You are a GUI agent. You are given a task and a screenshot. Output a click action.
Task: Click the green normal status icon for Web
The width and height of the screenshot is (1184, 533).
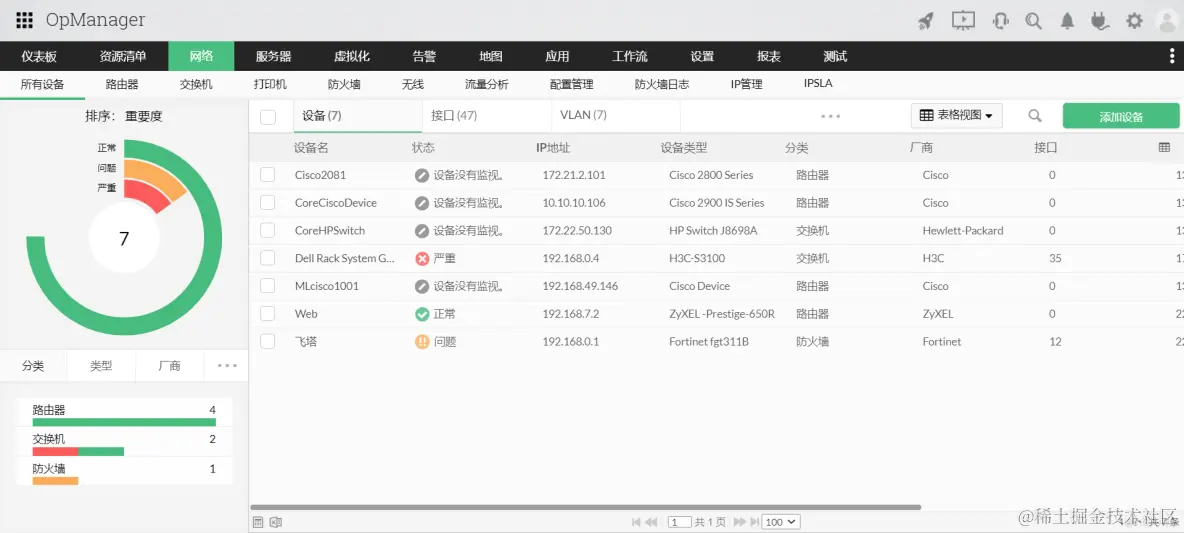(422, 314)
